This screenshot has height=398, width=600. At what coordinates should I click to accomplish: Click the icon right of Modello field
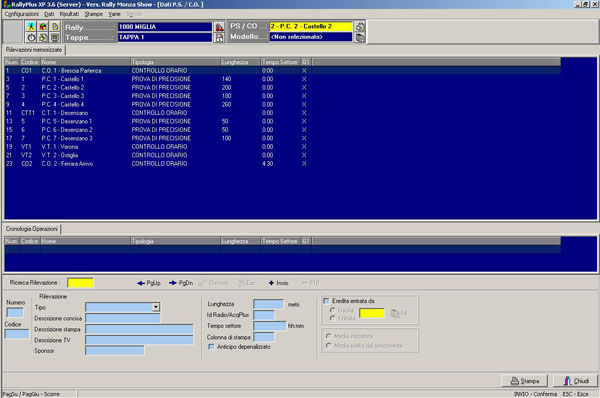click(x=360, y=37)
